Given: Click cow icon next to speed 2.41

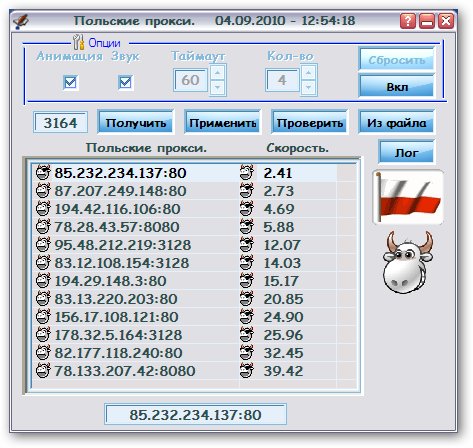Looking at the screenshot, I should click(247, 173).
